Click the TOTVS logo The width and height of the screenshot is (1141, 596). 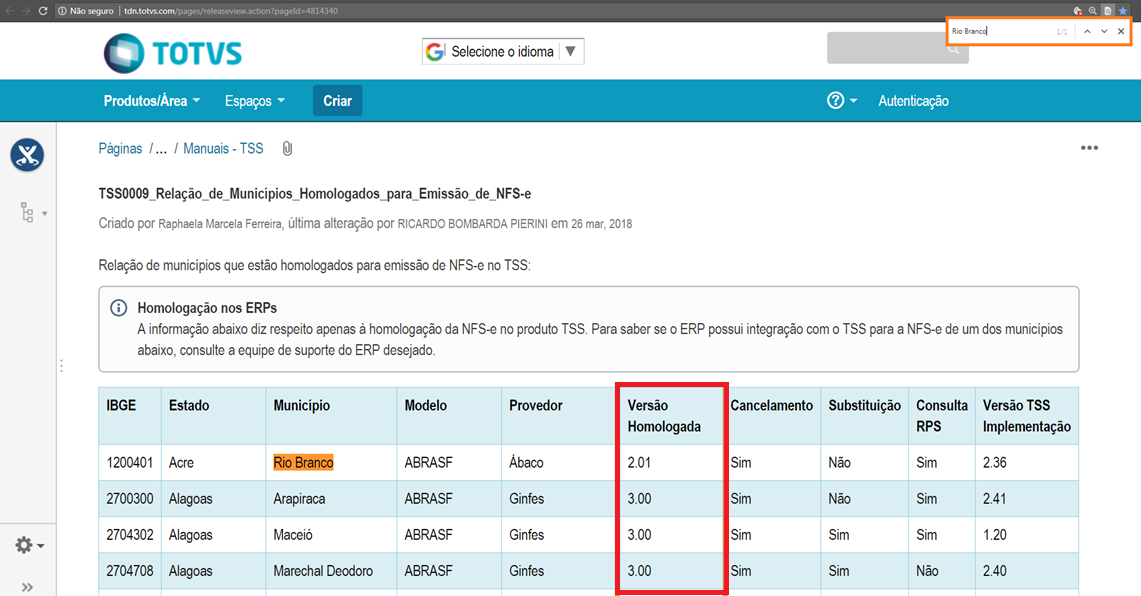coord(172,53)
